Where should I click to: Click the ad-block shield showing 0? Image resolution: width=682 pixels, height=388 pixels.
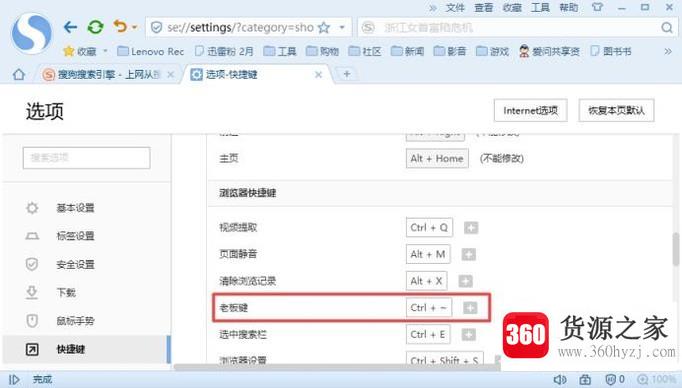[x=615, y=380]
